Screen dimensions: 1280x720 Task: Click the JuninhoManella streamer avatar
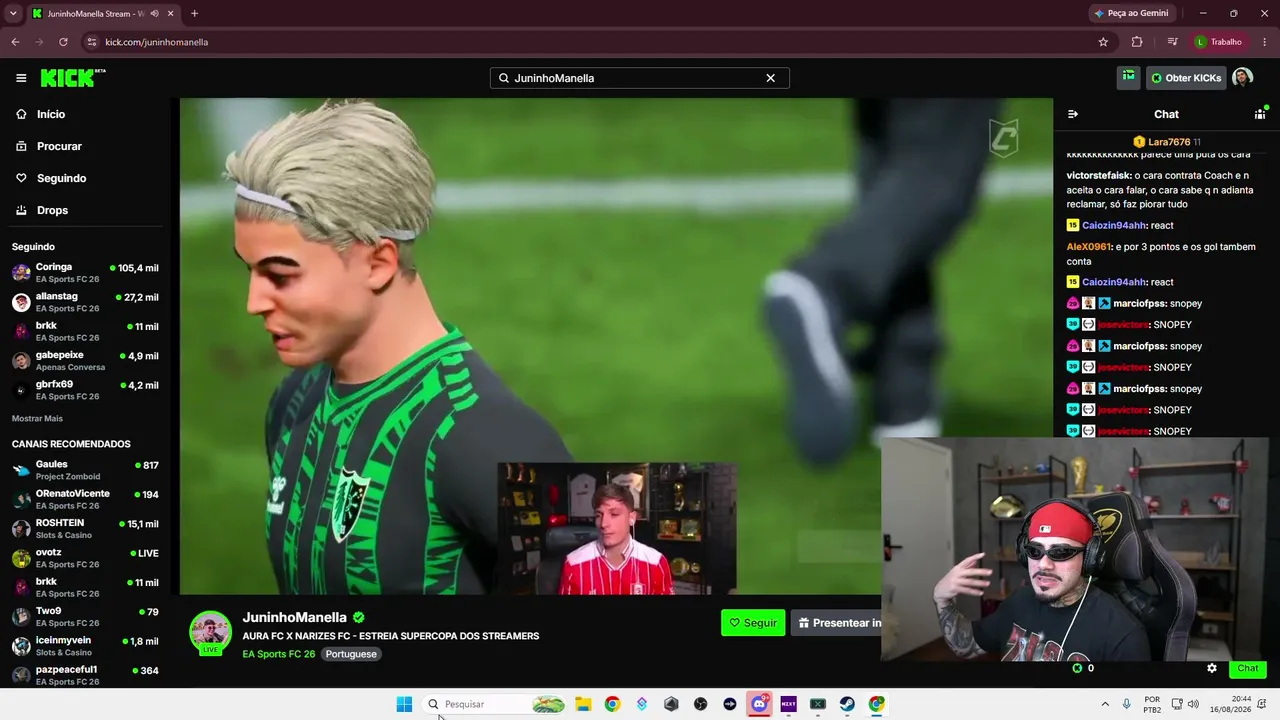tap(210, 632)
